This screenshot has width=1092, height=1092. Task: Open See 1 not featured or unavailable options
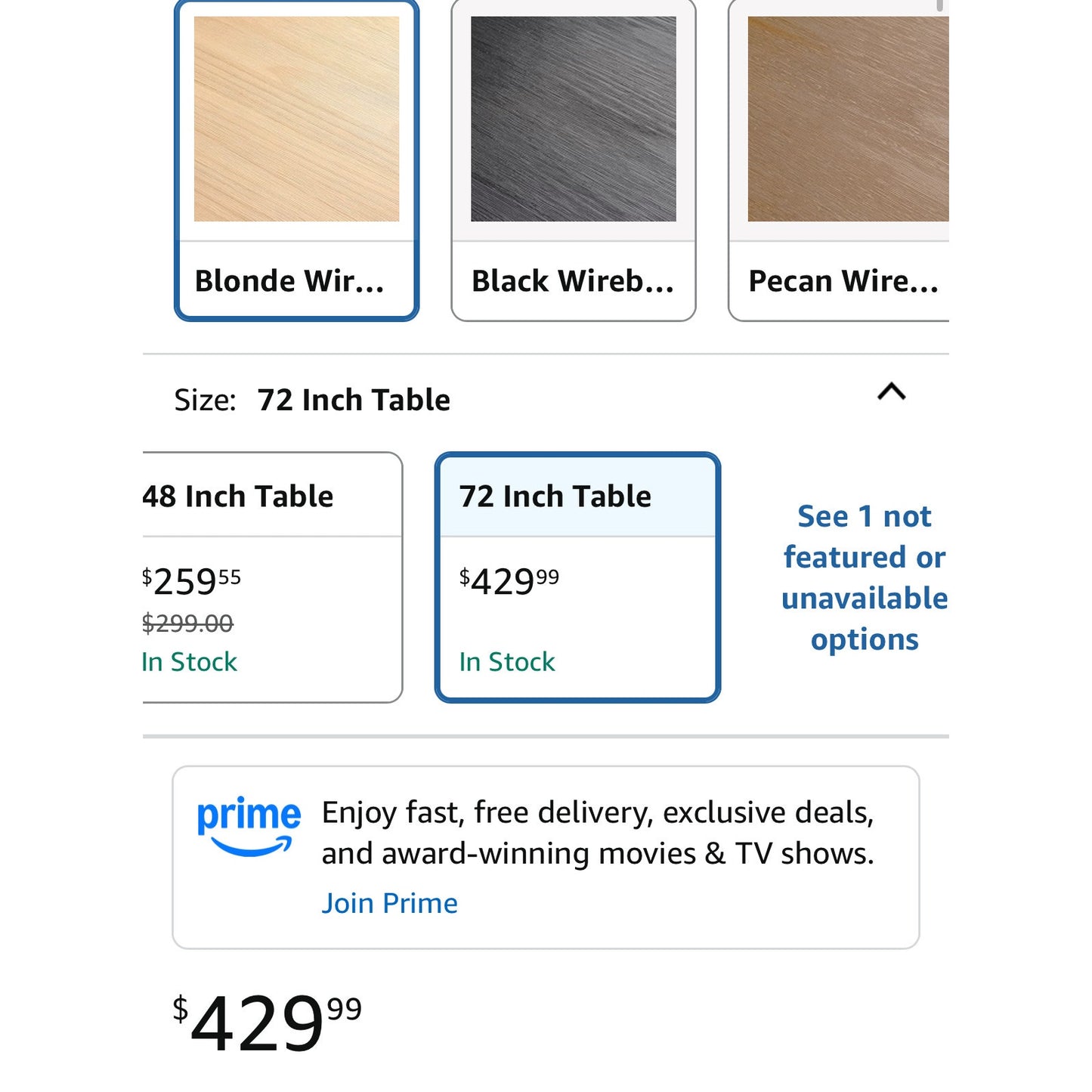pyautogui.click(x=865, y=577)
